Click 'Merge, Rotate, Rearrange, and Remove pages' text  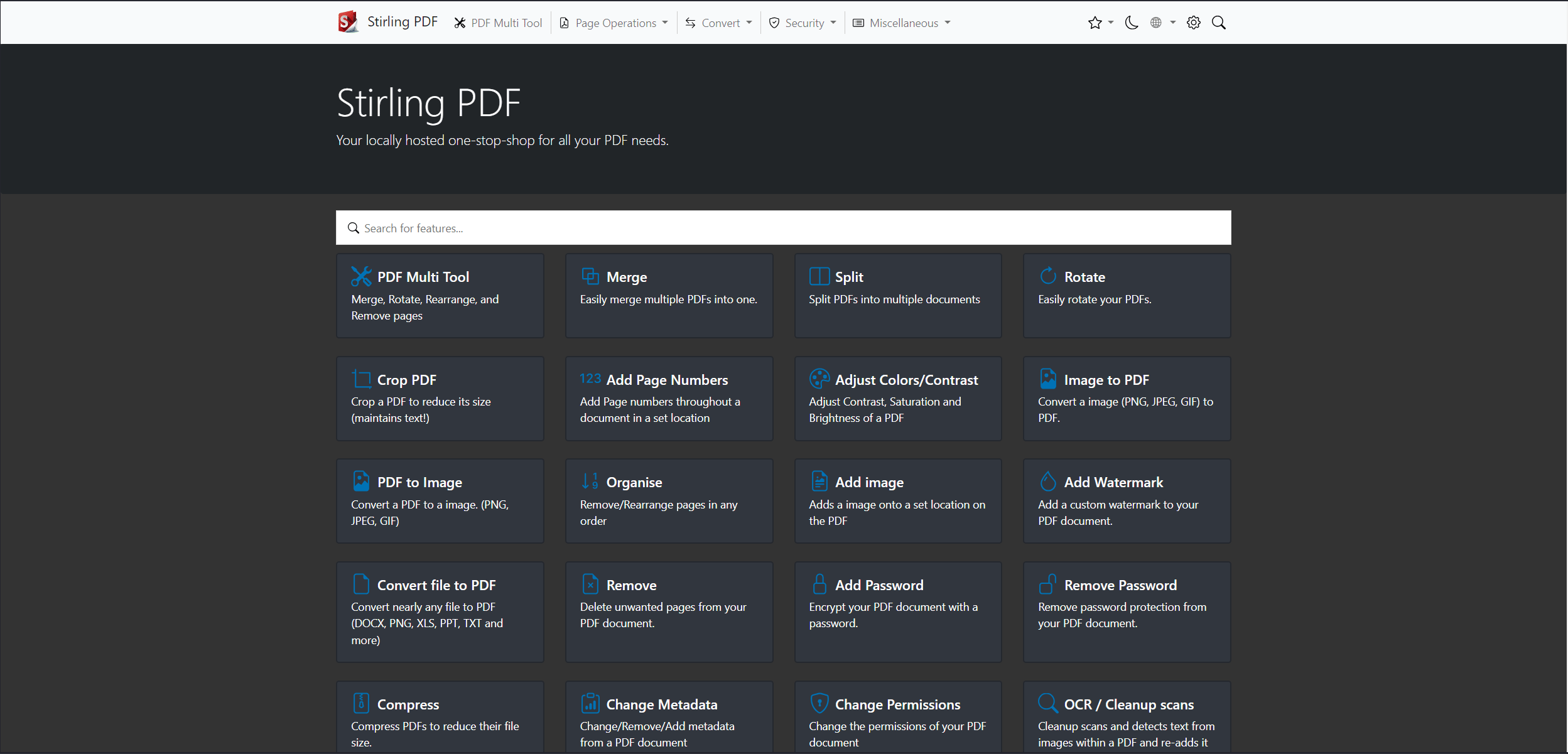425,308
